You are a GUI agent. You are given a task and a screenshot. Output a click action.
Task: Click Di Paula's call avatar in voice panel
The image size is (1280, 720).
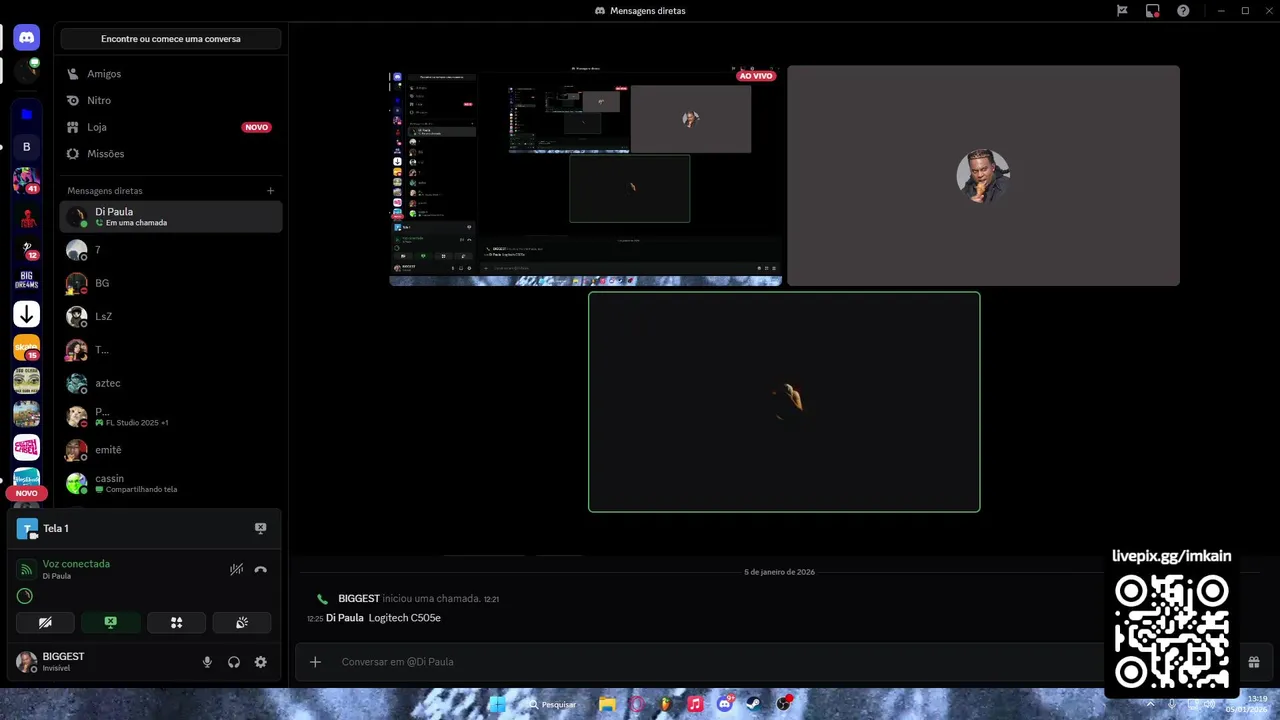[25, 596]
